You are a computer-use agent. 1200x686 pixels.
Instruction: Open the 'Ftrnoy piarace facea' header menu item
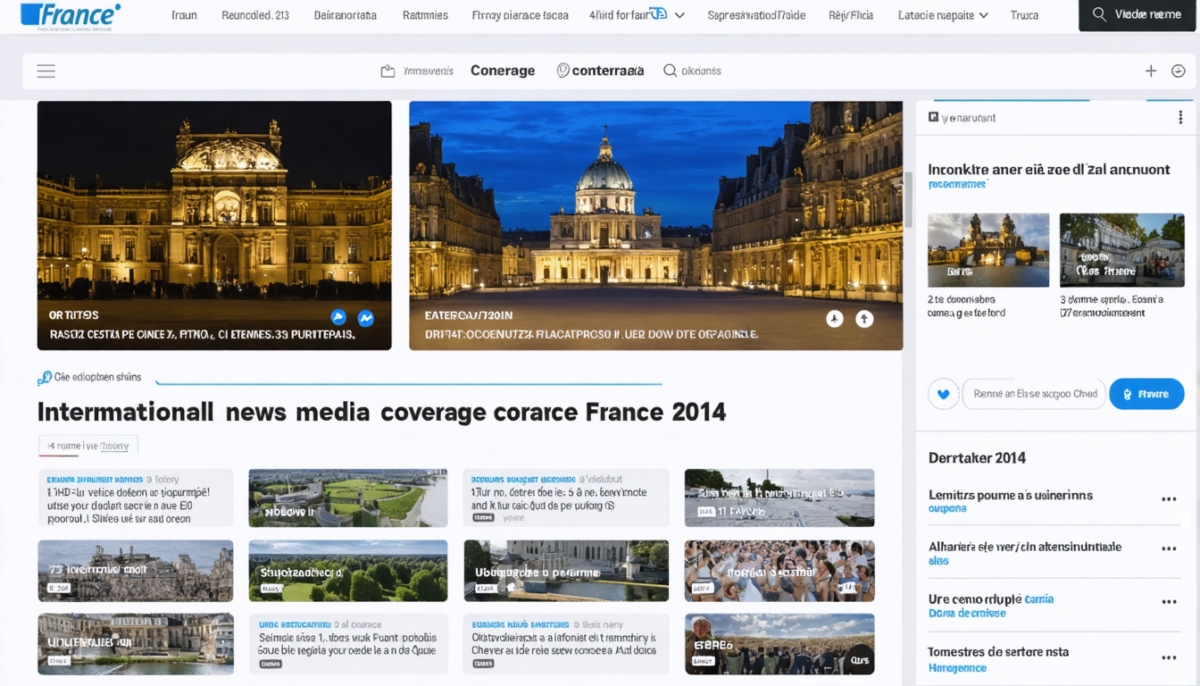coord(519,15)
